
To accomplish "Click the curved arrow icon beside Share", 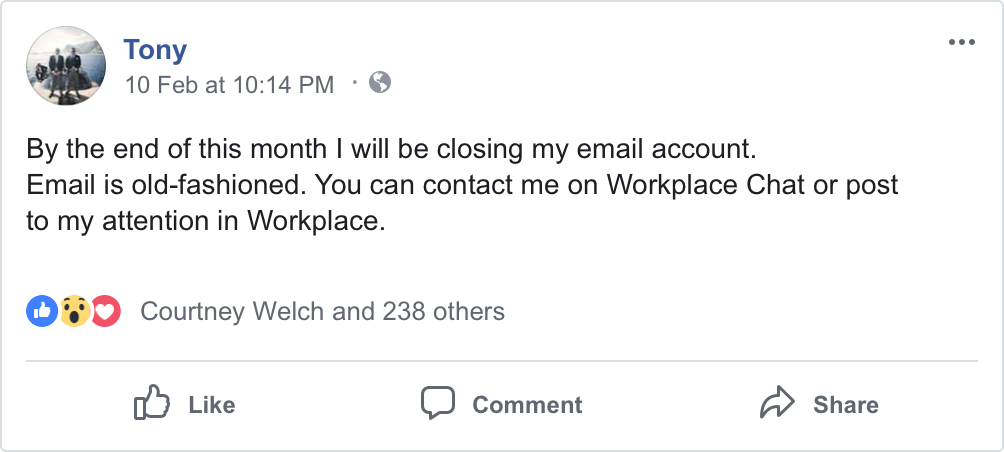I will point(777,404).
